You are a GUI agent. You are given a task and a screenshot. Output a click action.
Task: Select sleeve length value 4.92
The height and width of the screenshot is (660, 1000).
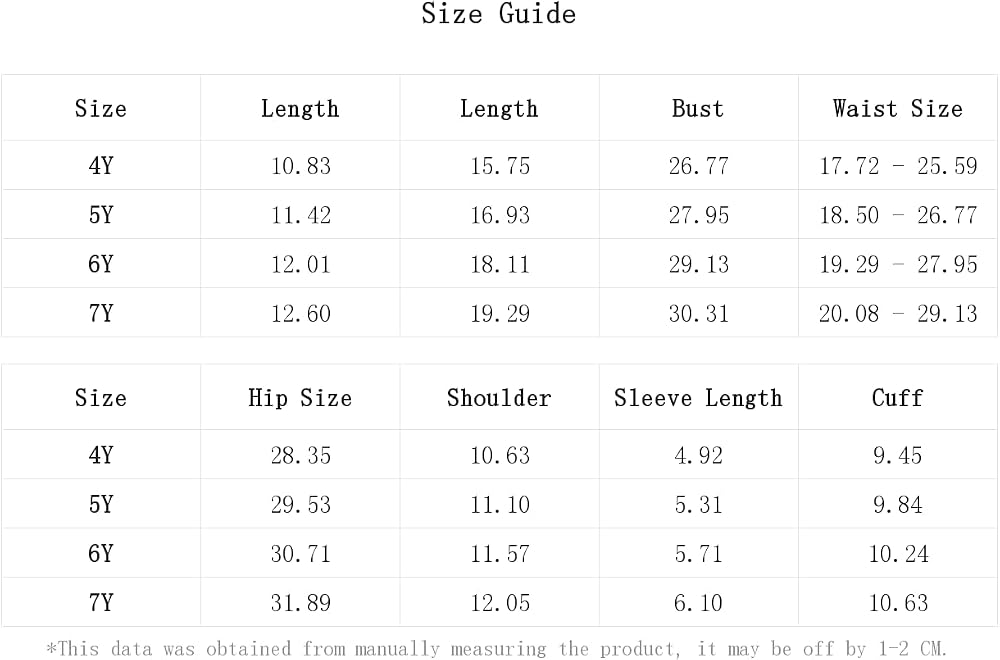coord(698,455)
